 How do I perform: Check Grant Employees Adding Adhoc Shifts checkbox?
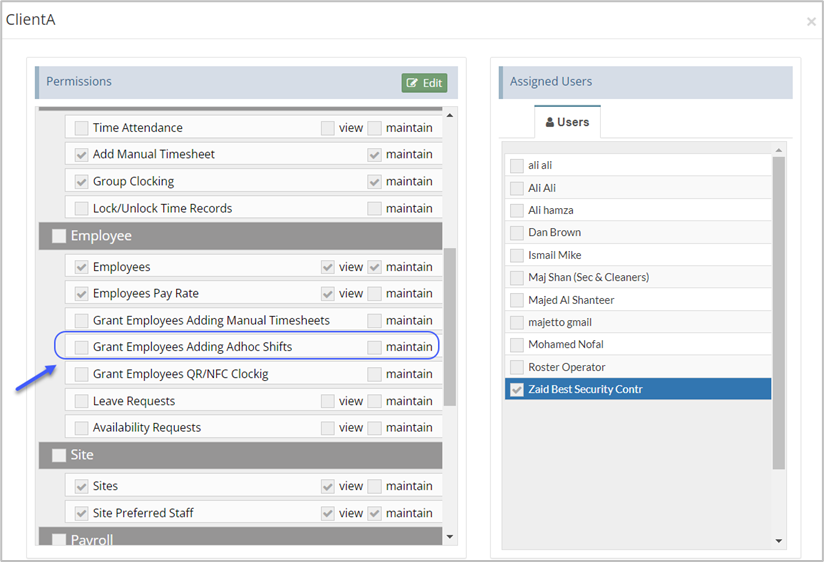tap(81, 347)
